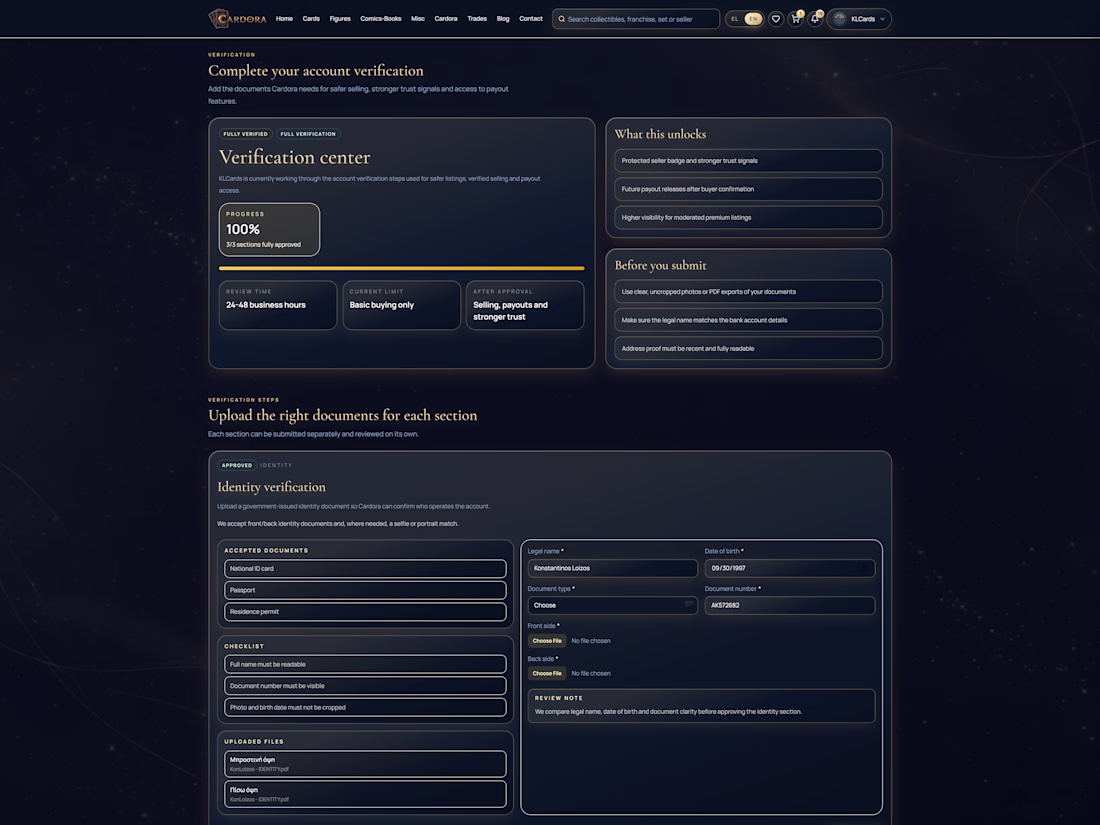Click the Fully Verified badge
The image size is (1100, 825).
[245, 134]
